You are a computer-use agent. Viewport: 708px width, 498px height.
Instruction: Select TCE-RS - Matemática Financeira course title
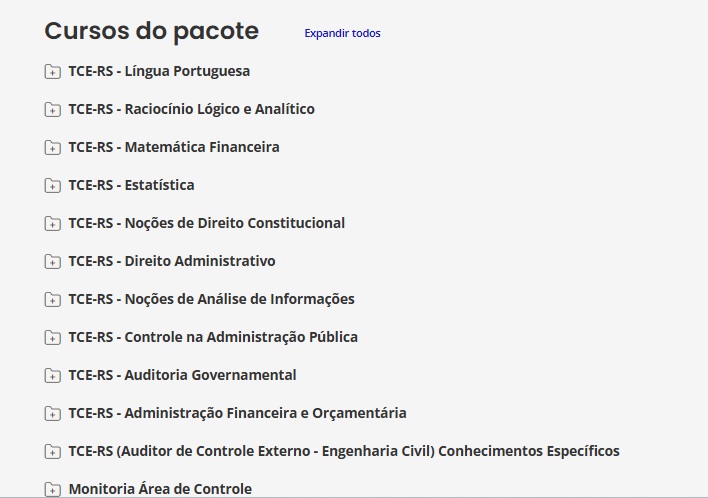tap(174, 147)
